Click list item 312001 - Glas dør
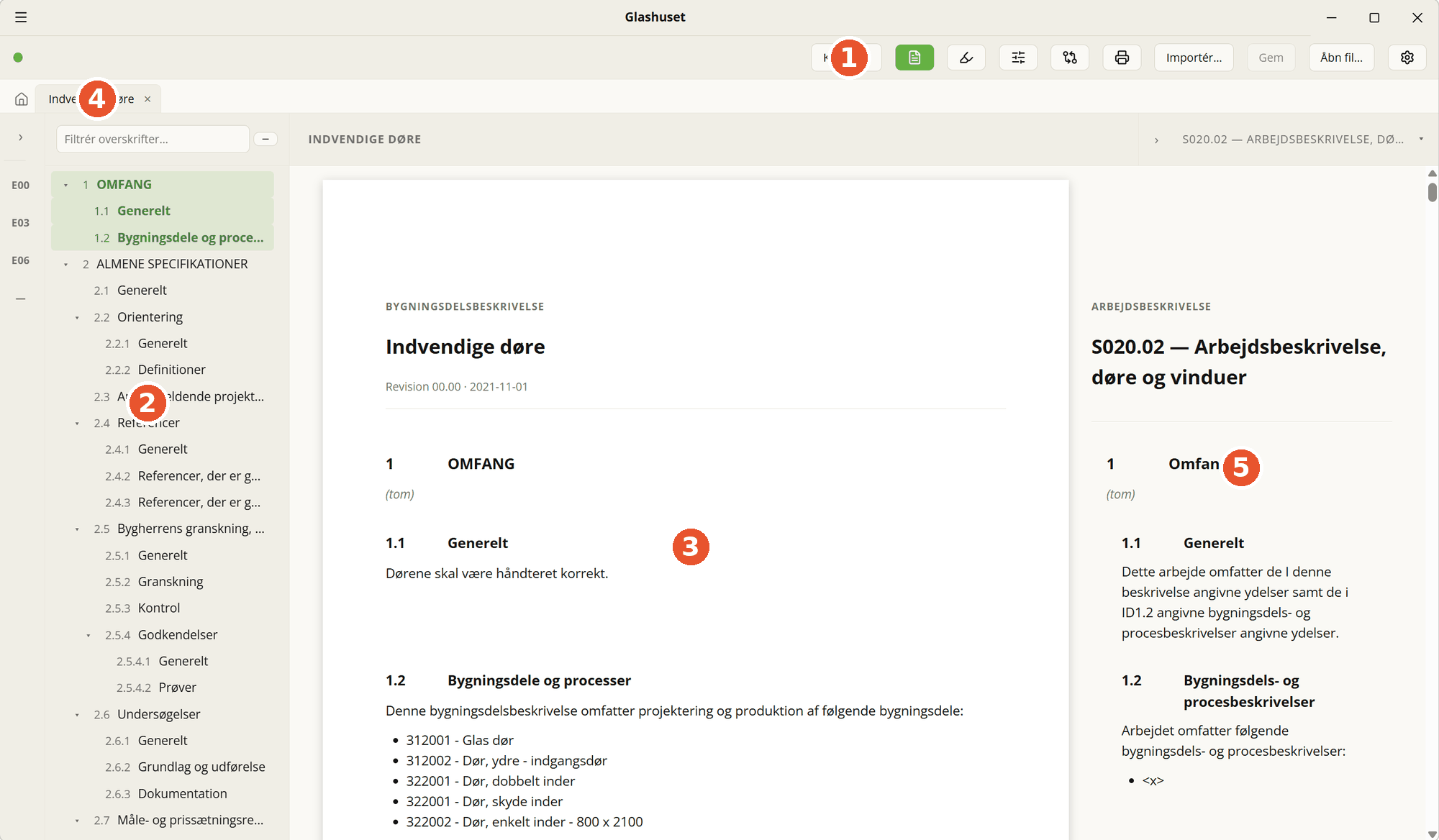The width and height of the screenshot is (1439, 840). (x=460, y=740)
